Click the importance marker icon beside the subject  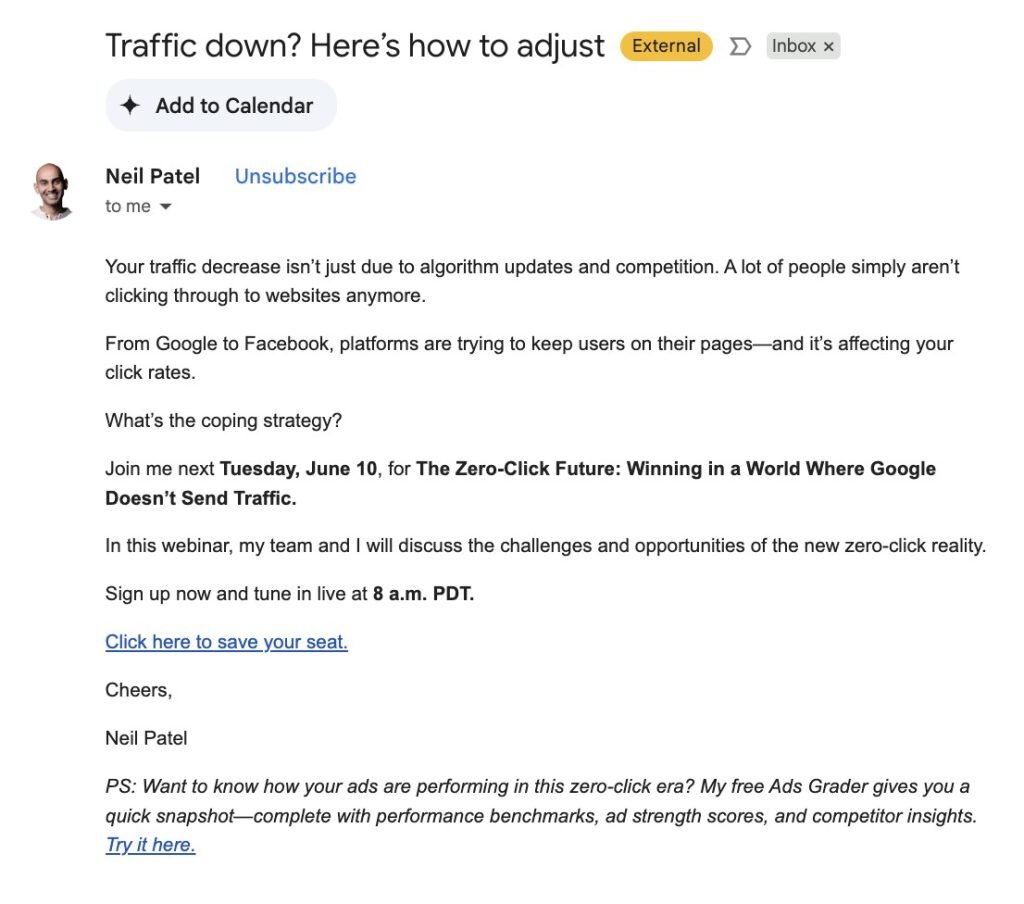(x=740, y=46)
